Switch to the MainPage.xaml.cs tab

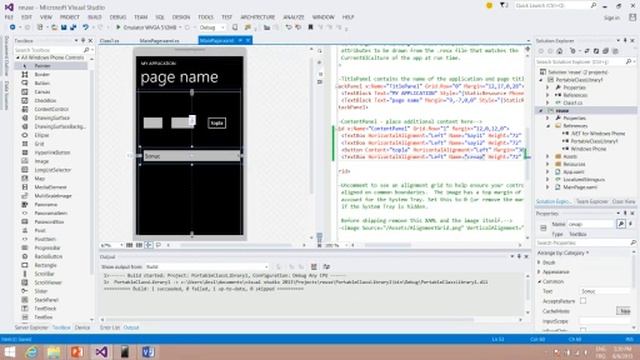[x=160, y=41]
